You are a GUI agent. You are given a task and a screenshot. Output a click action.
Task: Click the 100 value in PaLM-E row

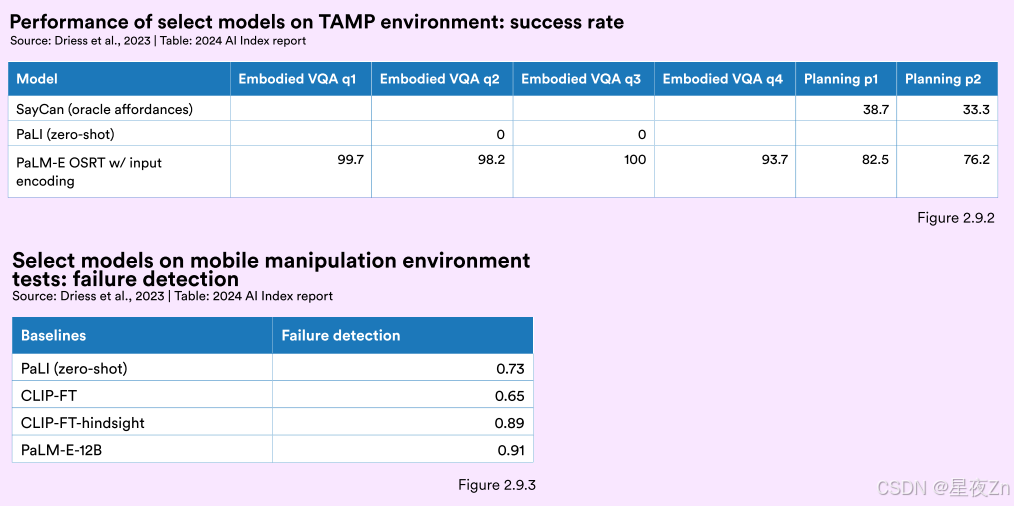point(635,159)
